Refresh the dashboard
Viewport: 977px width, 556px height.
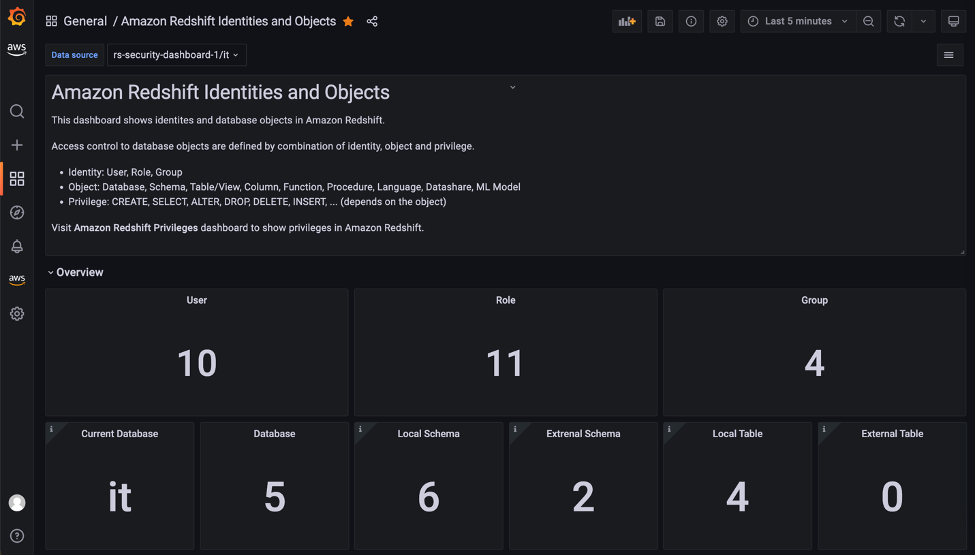tap(899, 21)
